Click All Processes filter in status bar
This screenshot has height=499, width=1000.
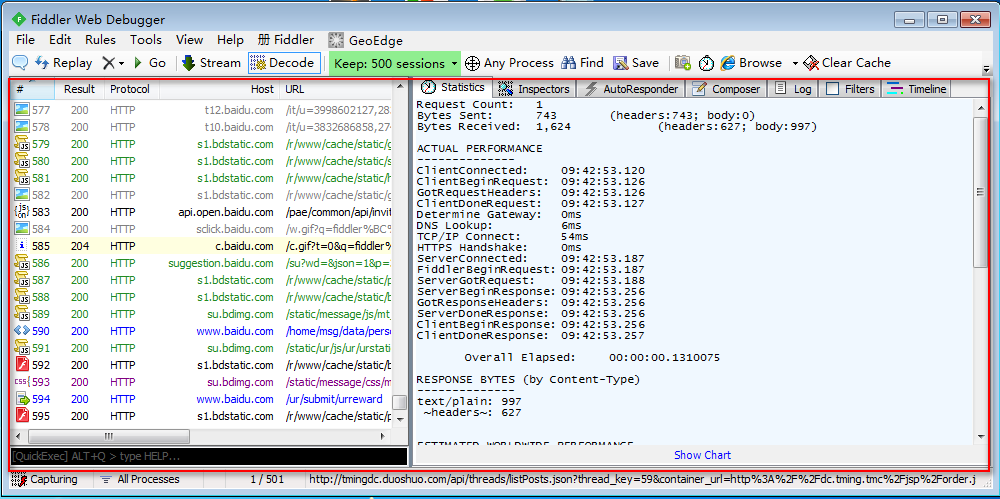(140, 479)
